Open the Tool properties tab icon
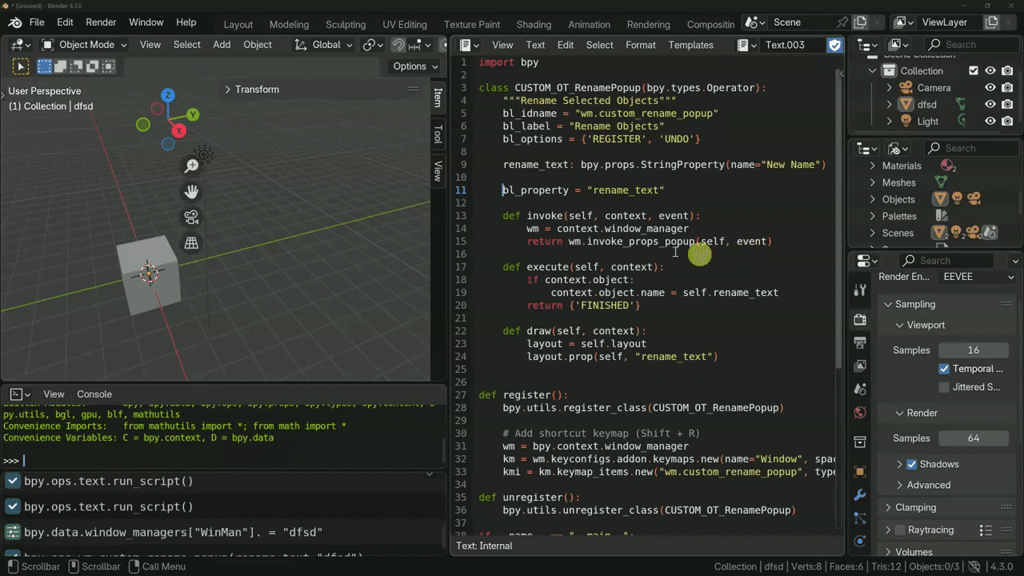 point(860,291)
